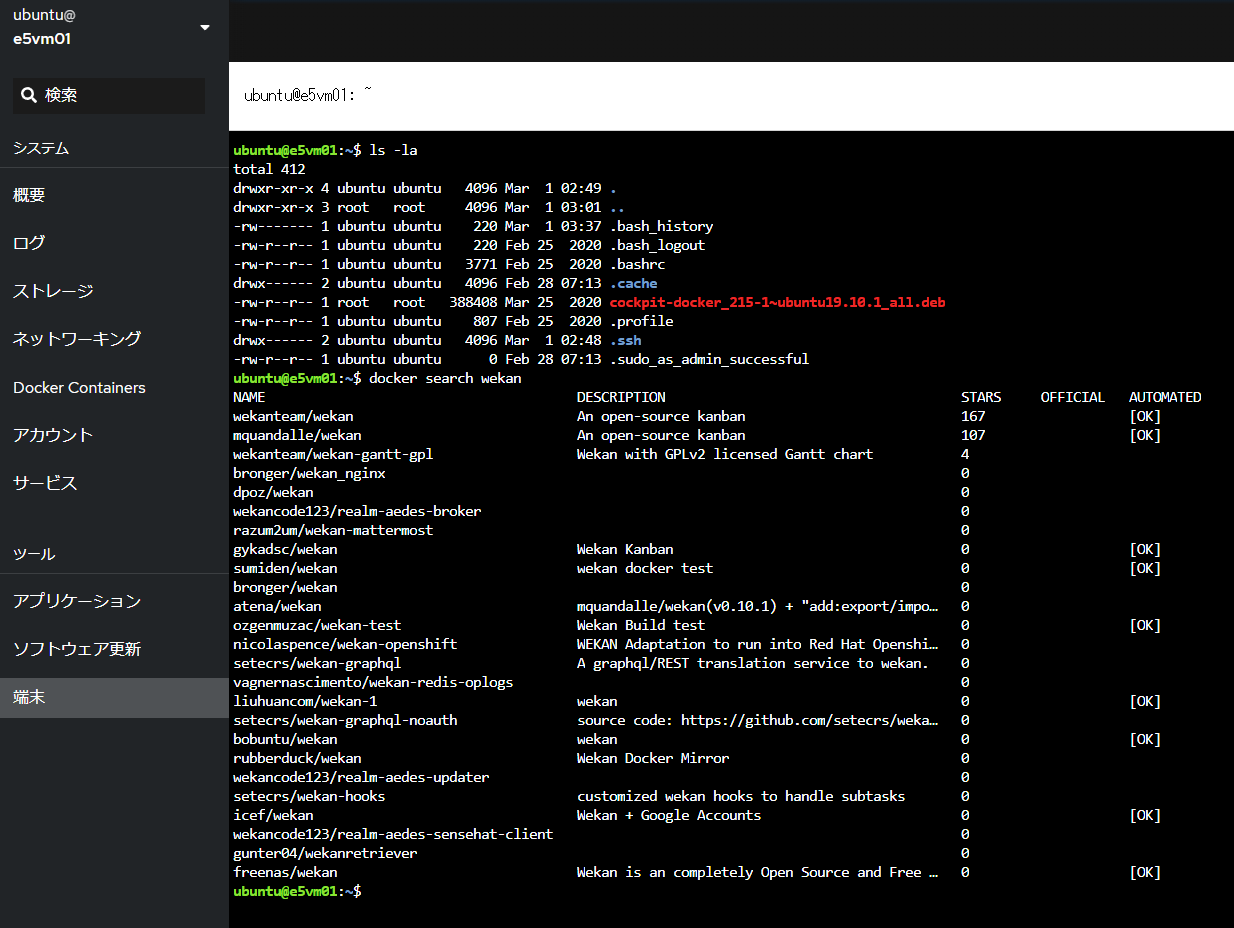
Task: Click the razum2um/wekan-mattermost entry
Action: coord(333,530)
